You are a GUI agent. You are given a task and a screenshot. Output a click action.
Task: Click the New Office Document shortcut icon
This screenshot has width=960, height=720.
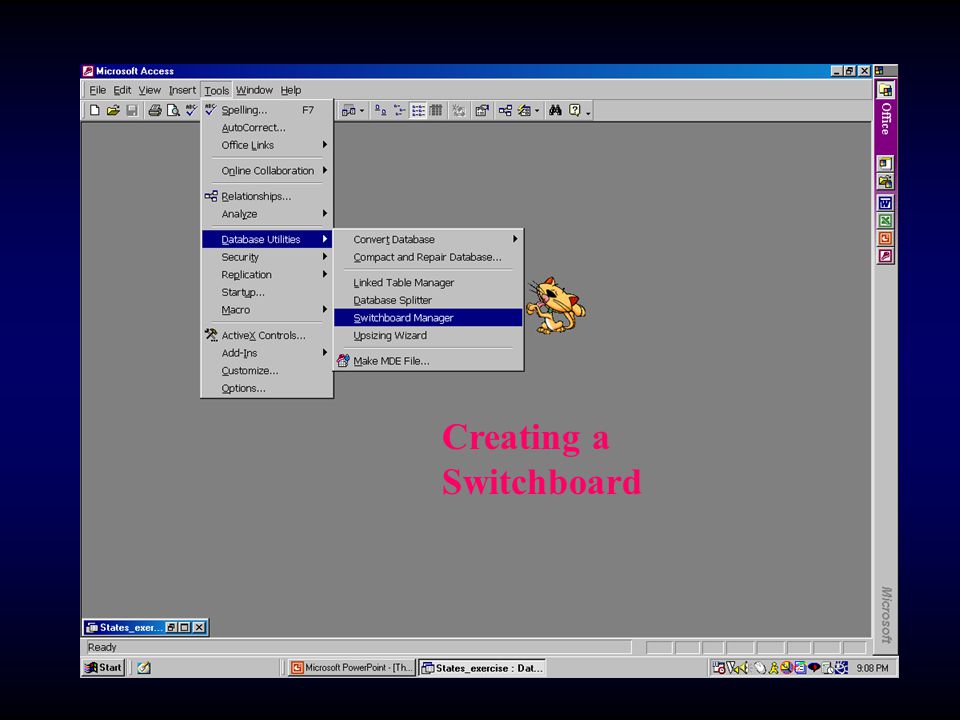pos(885,163)
